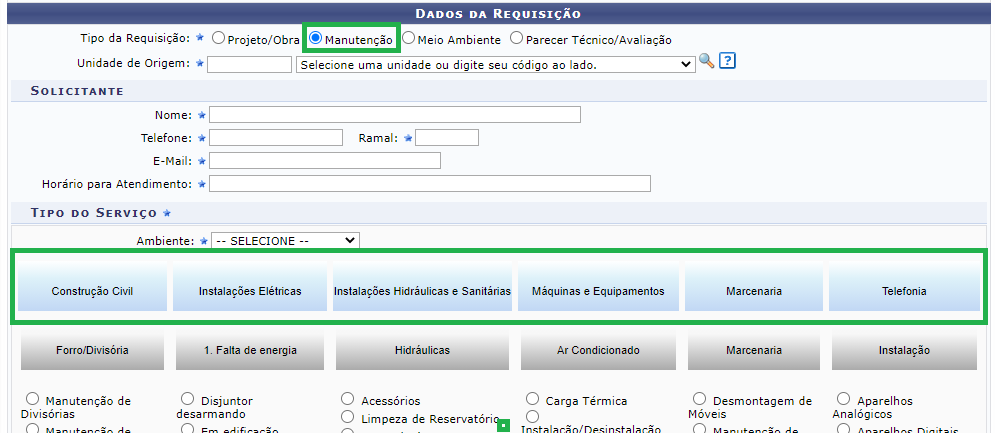This screenshot has height=433, width=995.
Task: Select Instalações Hidráulicas e Sanitárias tab
Action: 422,291
